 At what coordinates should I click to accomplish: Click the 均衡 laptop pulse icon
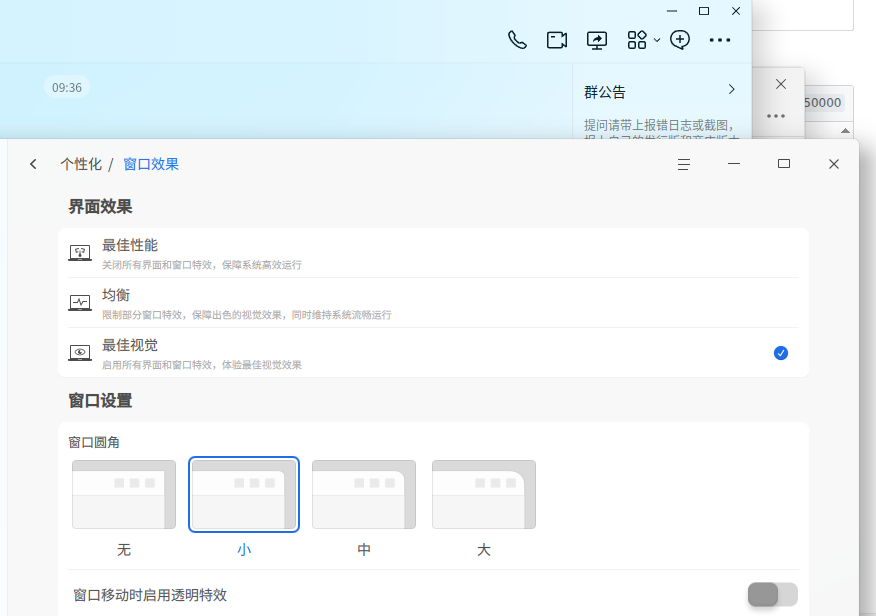[x=80, y=303]
